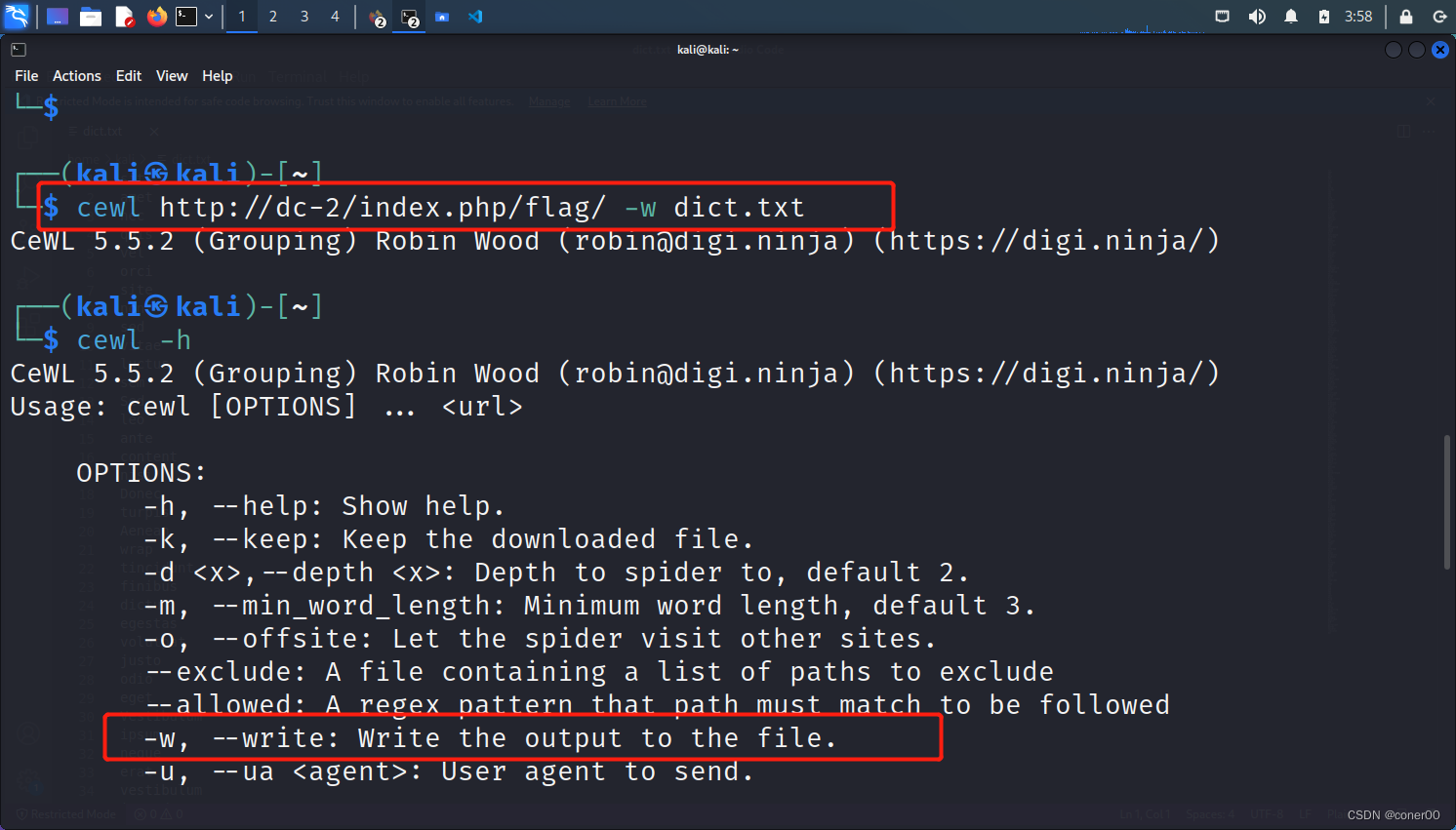Click the '--allowed' regex pattern line
This screenshot has width=1456, height=830.
656,704
